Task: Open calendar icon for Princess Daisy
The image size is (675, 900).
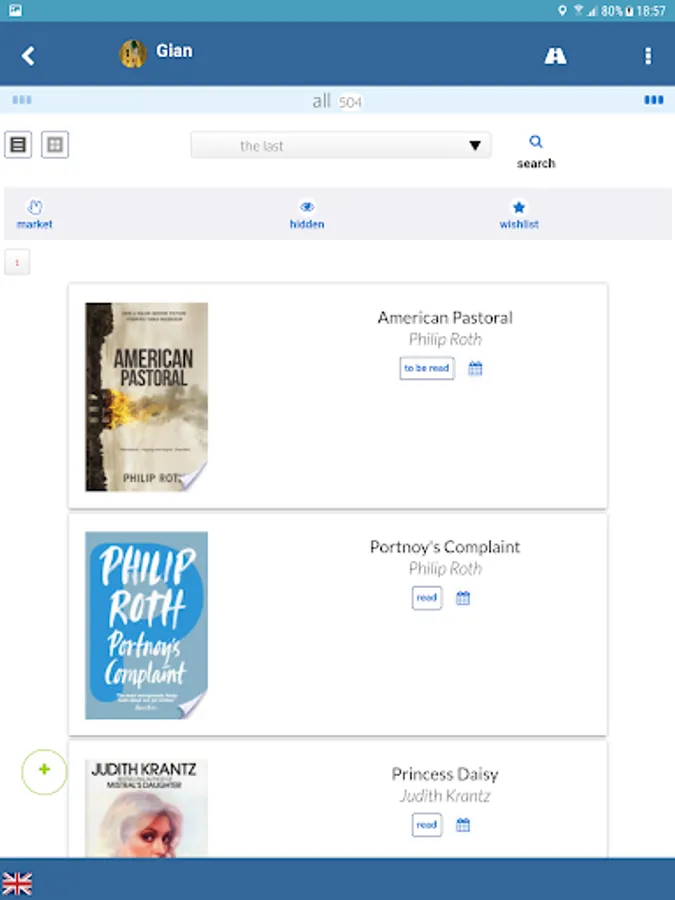Action: tap(463, 825)
